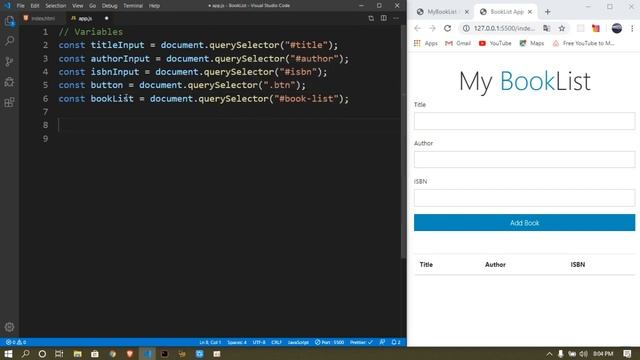Open File Explorer from taskbar
This screenshot has width=640, height=360.
pos(78,353)
